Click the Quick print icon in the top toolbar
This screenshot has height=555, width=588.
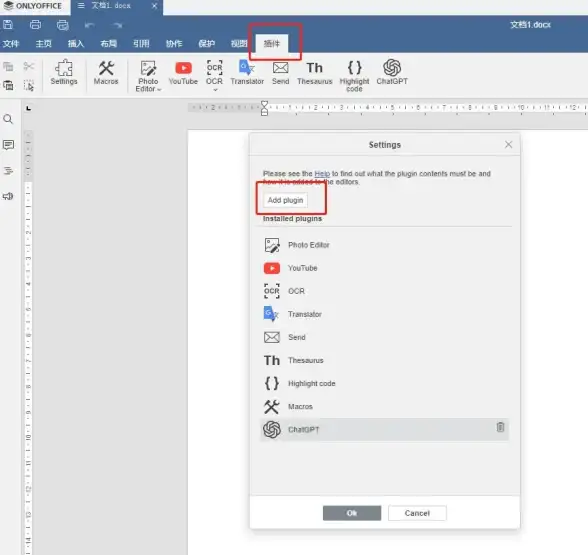click(x=63, y=25)
